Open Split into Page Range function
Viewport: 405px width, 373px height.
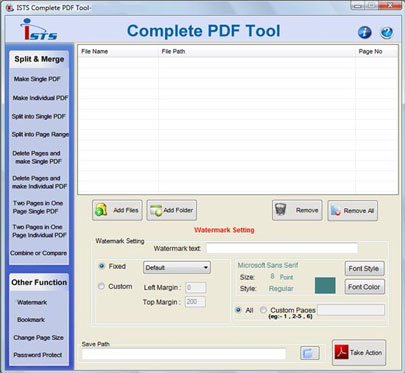click(40, 134)
